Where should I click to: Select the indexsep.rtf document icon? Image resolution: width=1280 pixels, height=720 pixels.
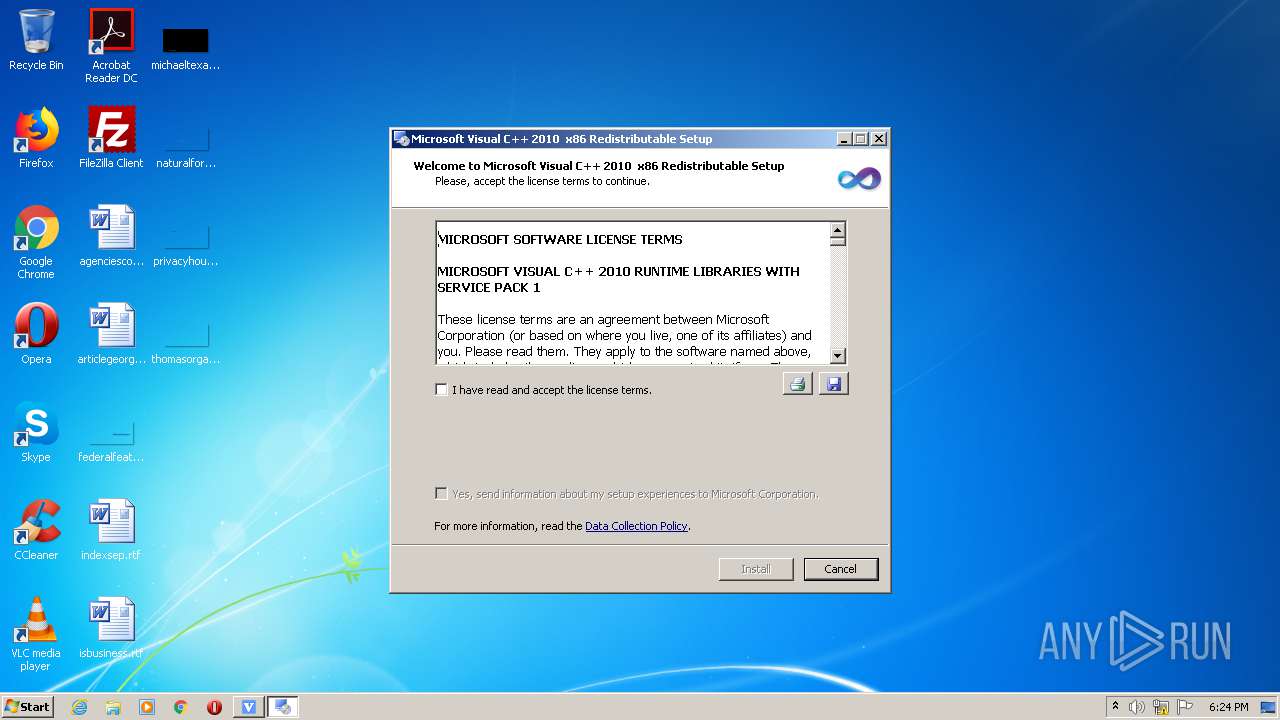point(111,530)
